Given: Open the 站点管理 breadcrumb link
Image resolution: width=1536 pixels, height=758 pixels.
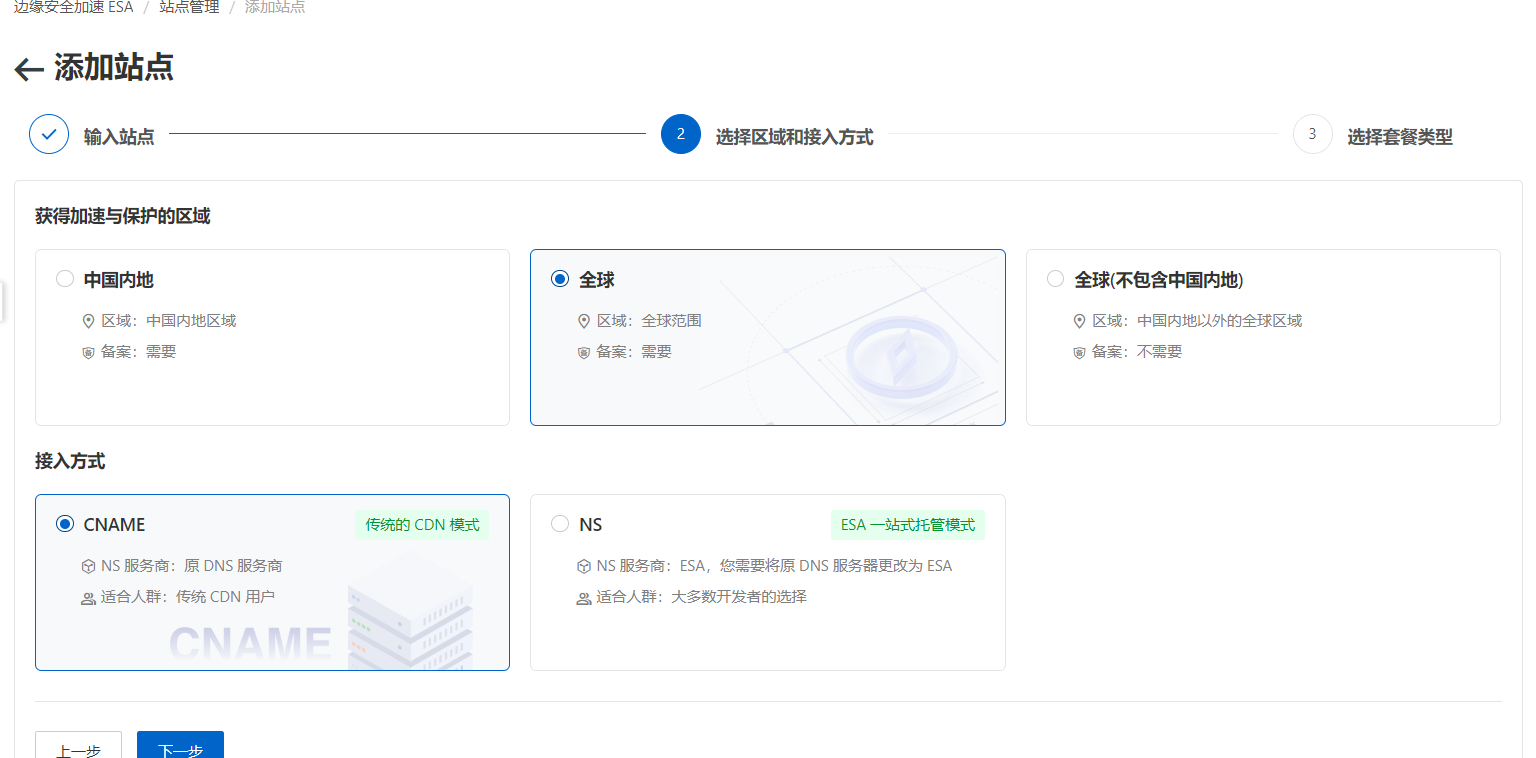Looking at the screenshot, I should click(x=188, y=7).
